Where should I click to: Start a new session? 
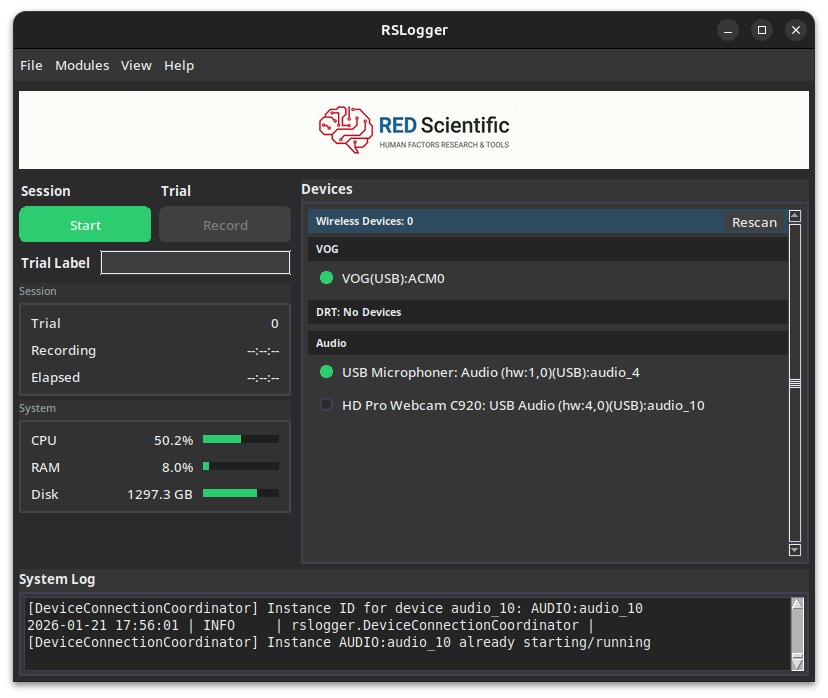coord(85,224)
